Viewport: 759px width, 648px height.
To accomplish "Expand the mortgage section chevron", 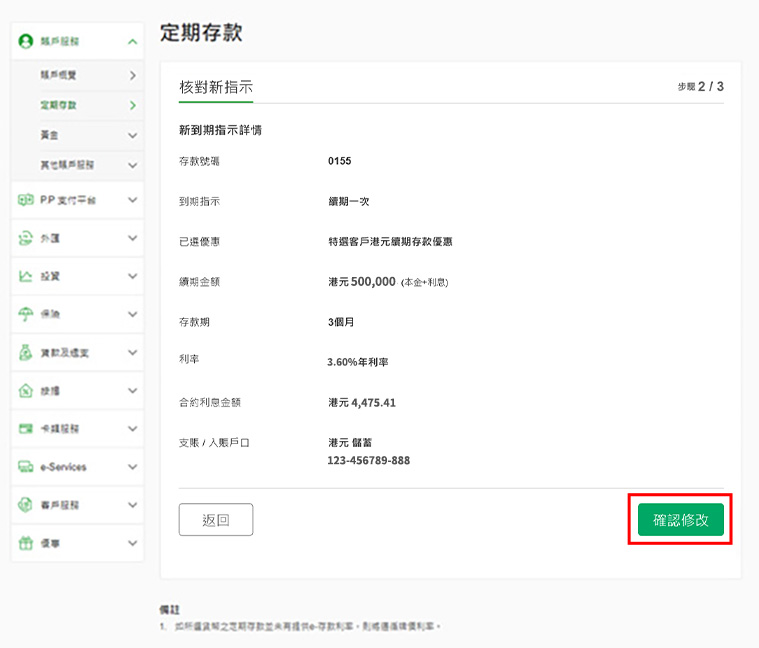I will tap(133, 391).
